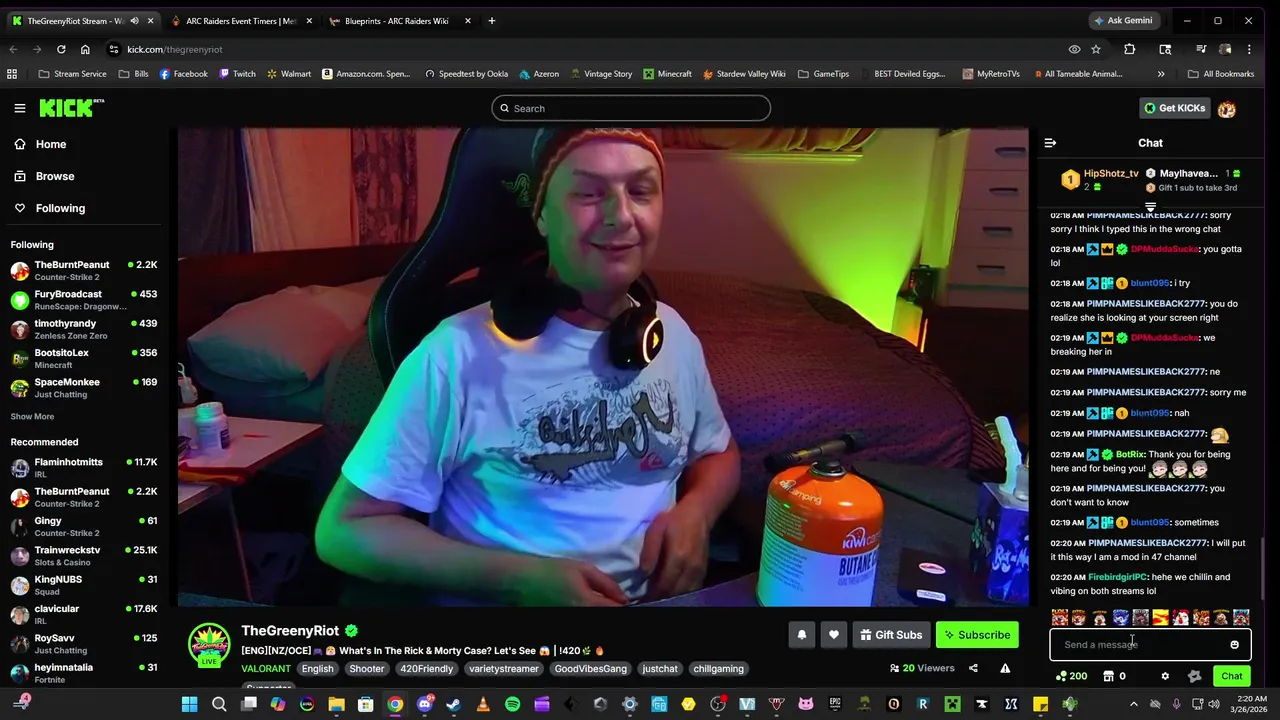Viewport: 1280px width, 720px height.
Task: Show more bookmarks with the double chevron
Action: click(x=1161, y=74)
